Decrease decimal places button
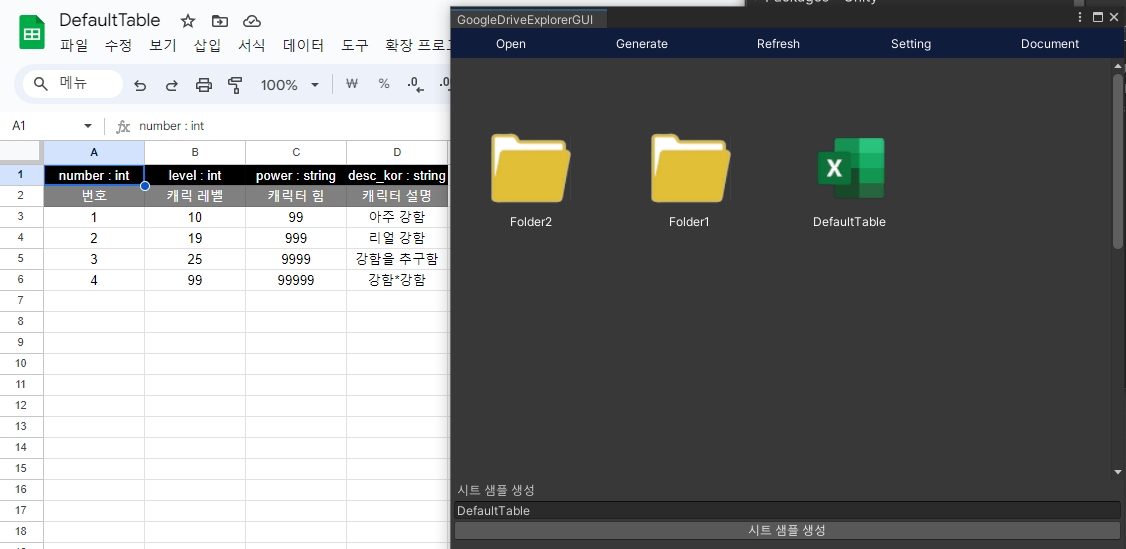 click(x=415, y=85)
